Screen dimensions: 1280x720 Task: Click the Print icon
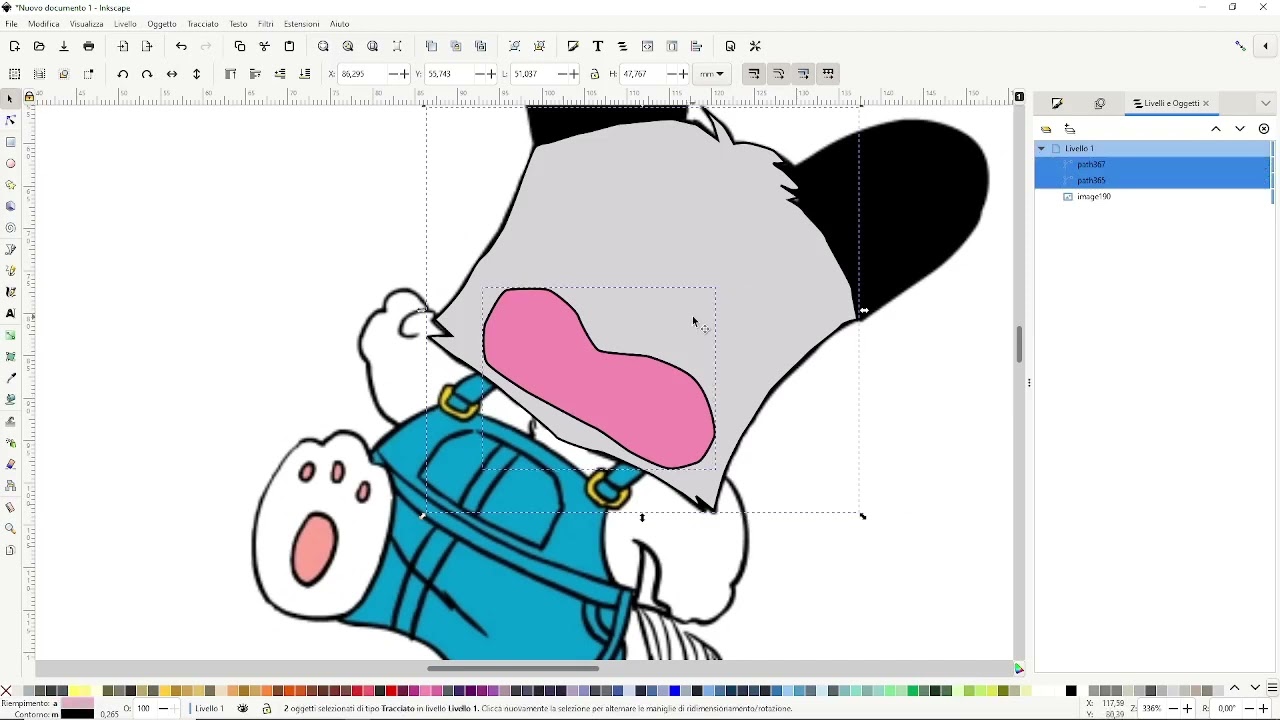point(89,47)
